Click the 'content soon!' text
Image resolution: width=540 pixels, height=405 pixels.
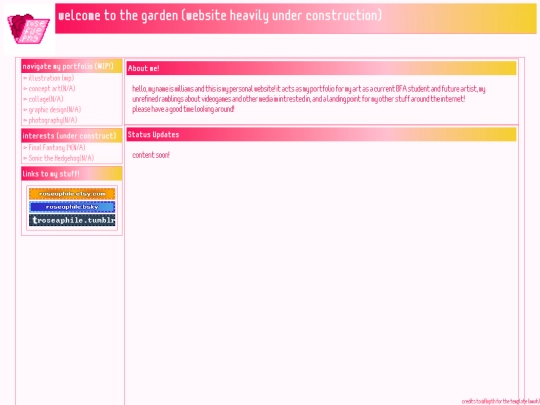151,155
